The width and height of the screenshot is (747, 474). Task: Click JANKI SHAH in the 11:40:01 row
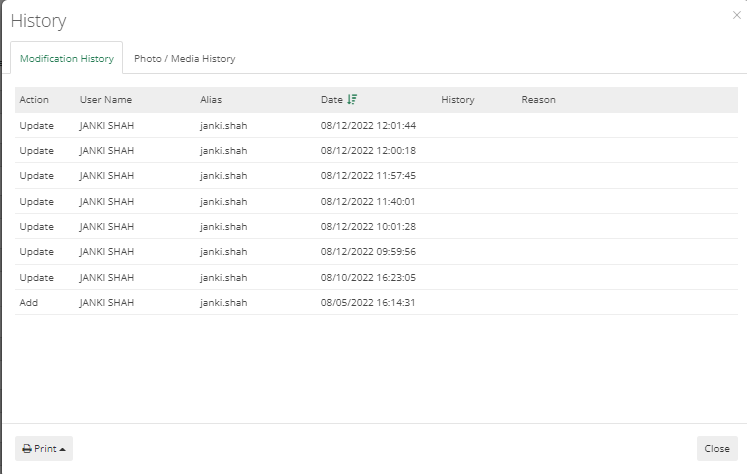(107, 202)
